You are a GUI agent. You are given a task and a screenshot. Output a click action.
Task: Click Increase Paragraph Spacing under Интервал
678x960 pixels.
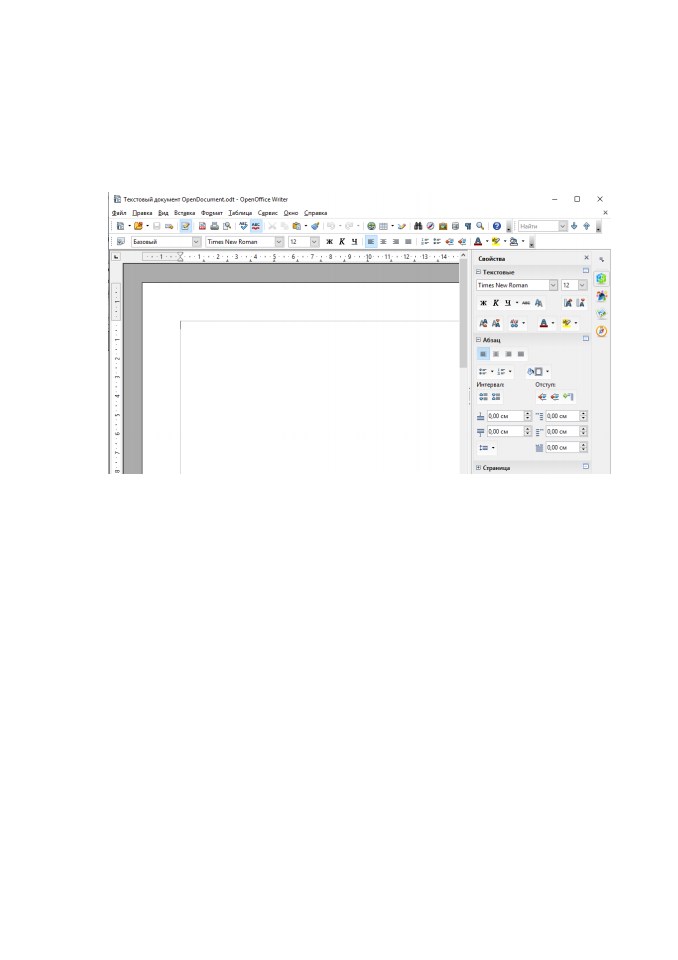tap(483, 397)
